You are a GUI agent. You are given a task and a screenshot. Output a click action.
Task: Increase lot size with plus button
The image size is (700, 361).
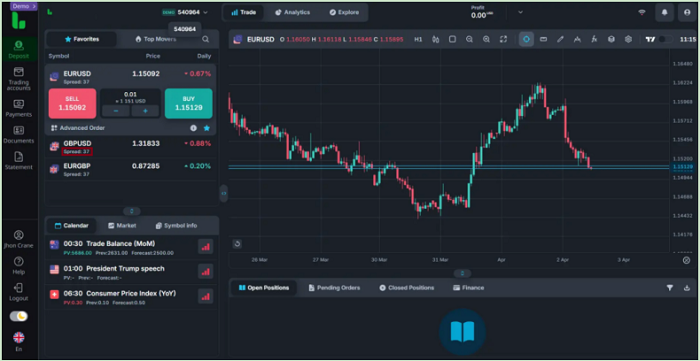145,111
